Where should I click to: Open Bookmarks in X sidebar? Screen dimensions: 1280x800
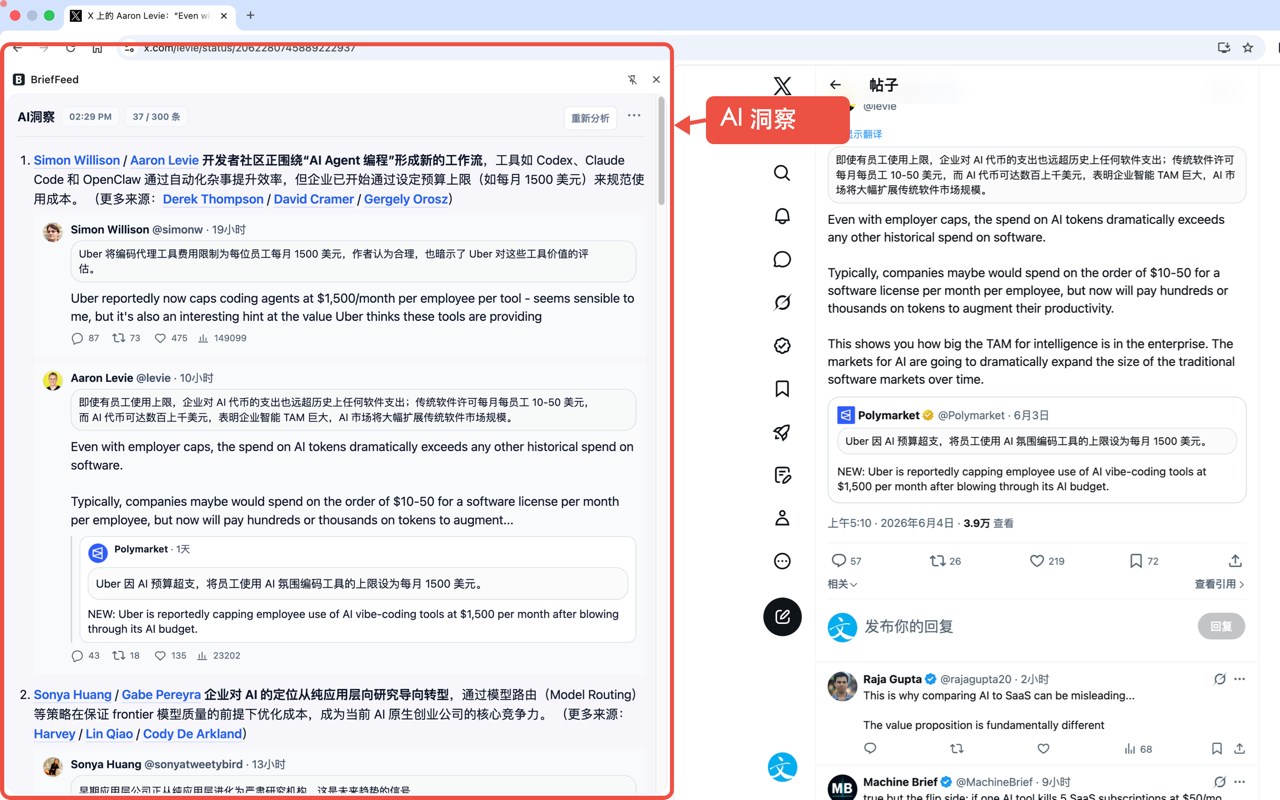(782, 389)
